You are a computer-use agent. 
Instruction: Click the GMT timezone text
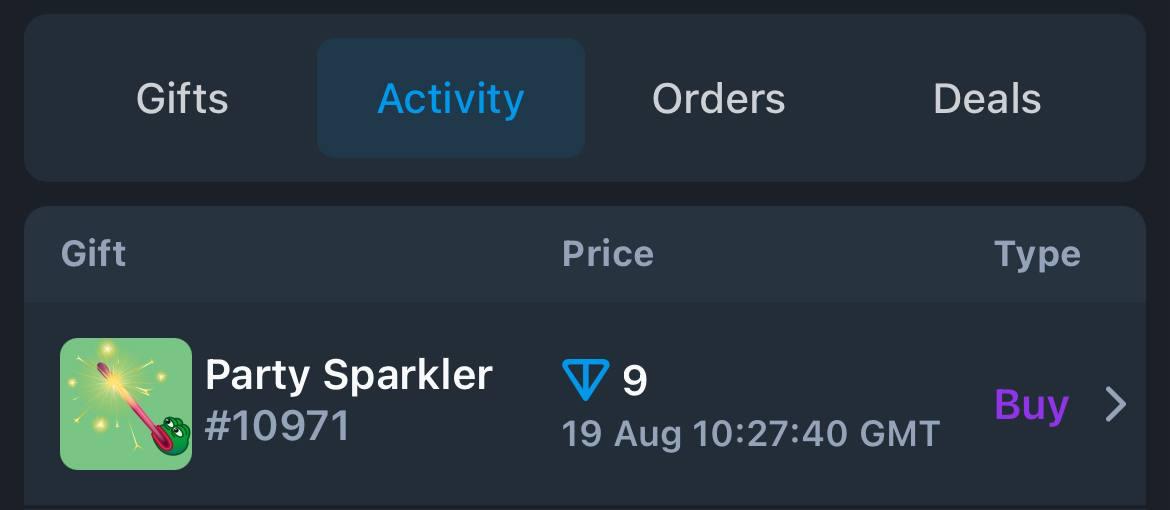click(899, 435)
